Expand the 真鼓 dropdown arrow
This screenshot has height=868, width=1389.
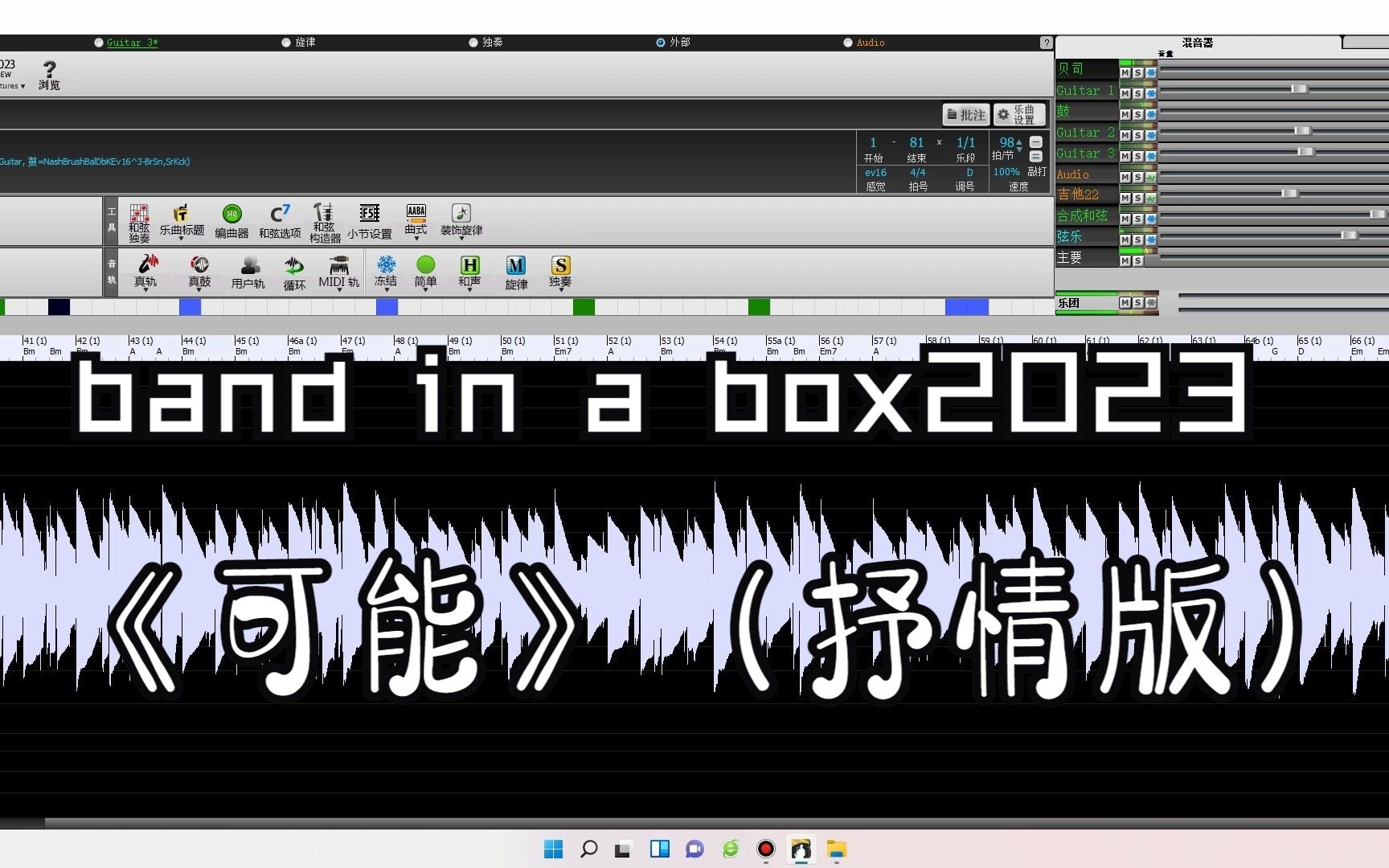coord(199,289)
